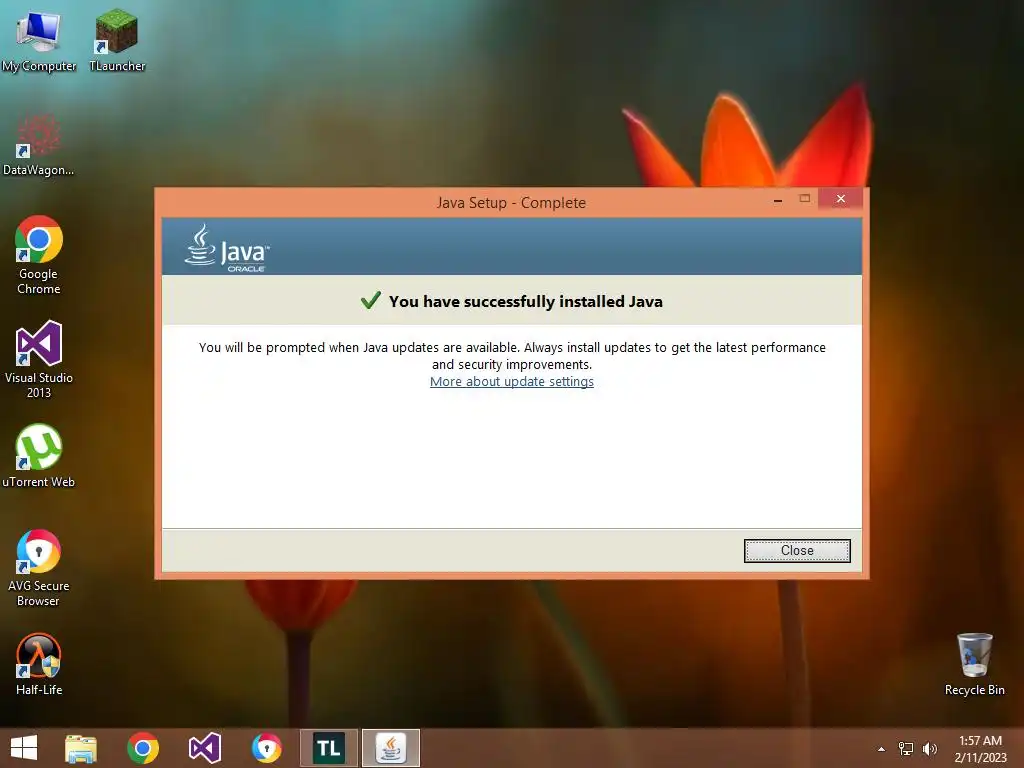
Task: Open Visual Studio from the taskbar
Action: [x=204, y=748]
